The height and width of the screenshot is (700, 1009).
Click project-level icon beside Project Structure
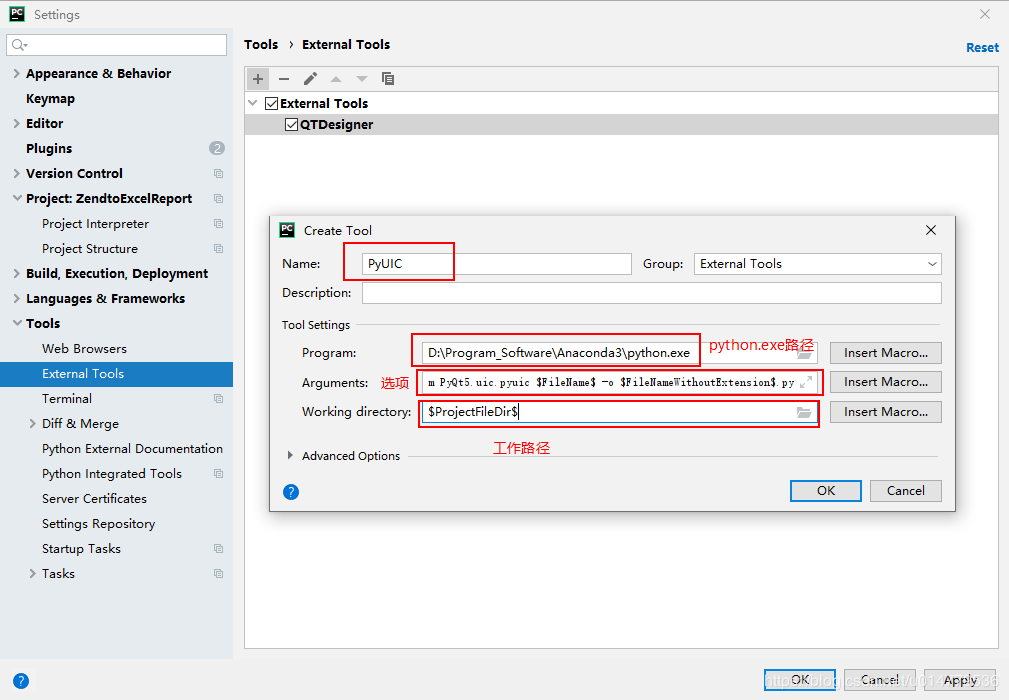tap(219, 249)
